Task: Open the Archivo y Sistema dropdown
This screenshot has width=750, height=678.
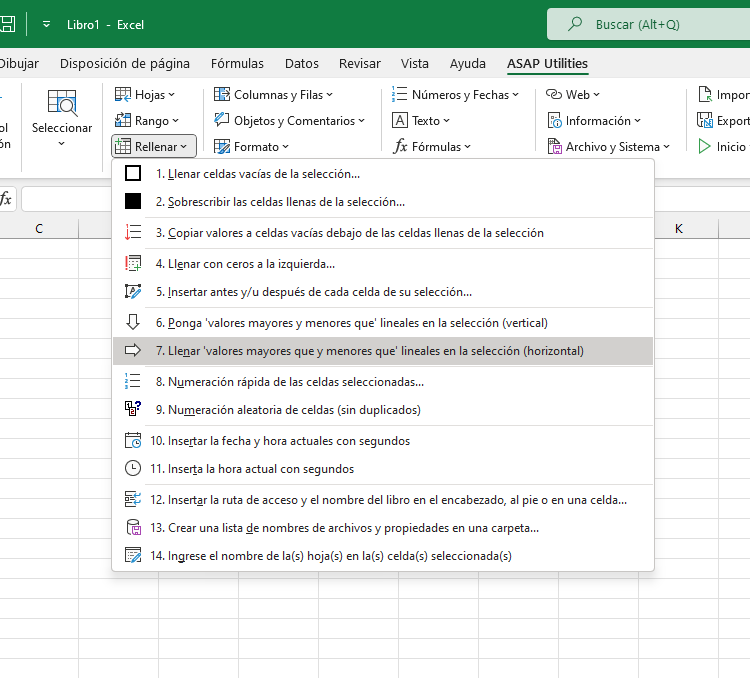Action: [x=608, y=146]
